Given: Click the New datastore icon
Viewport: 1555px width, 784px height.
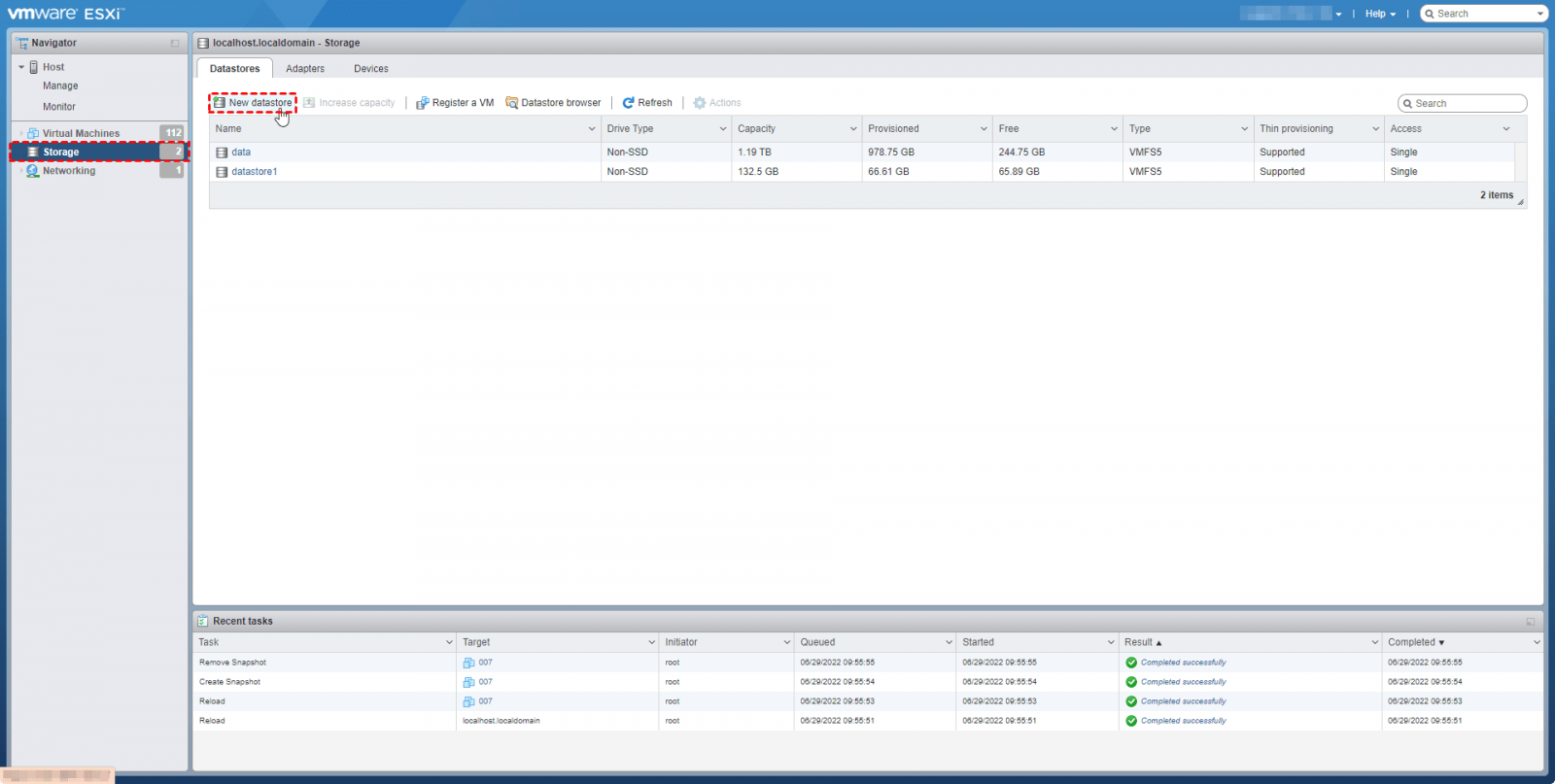Looking at the screenshot, I should click(x=220, y=103).
